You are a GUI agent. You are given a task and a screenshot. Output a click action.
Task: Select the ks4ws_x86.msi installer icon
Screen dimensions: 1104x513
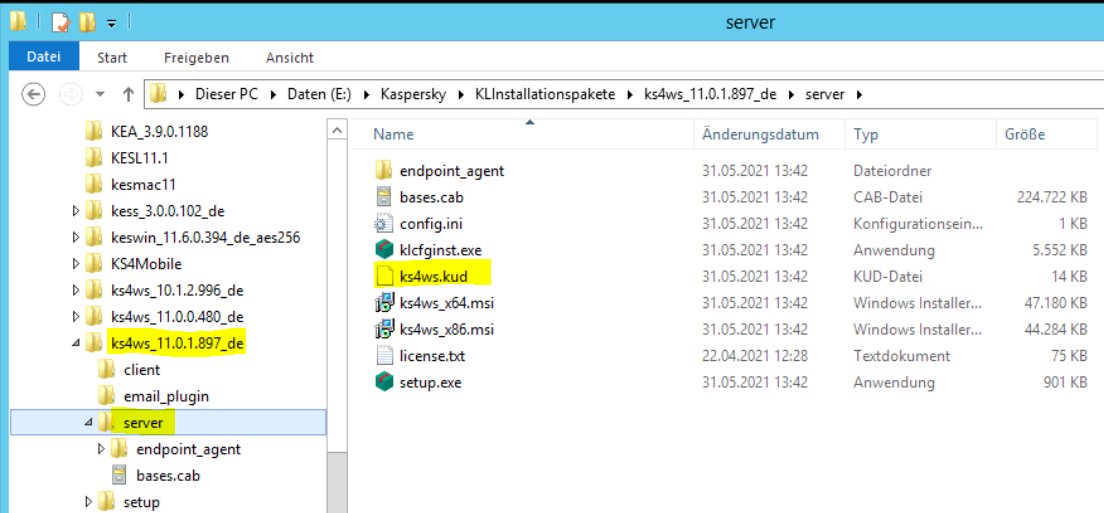coord(383,329)
